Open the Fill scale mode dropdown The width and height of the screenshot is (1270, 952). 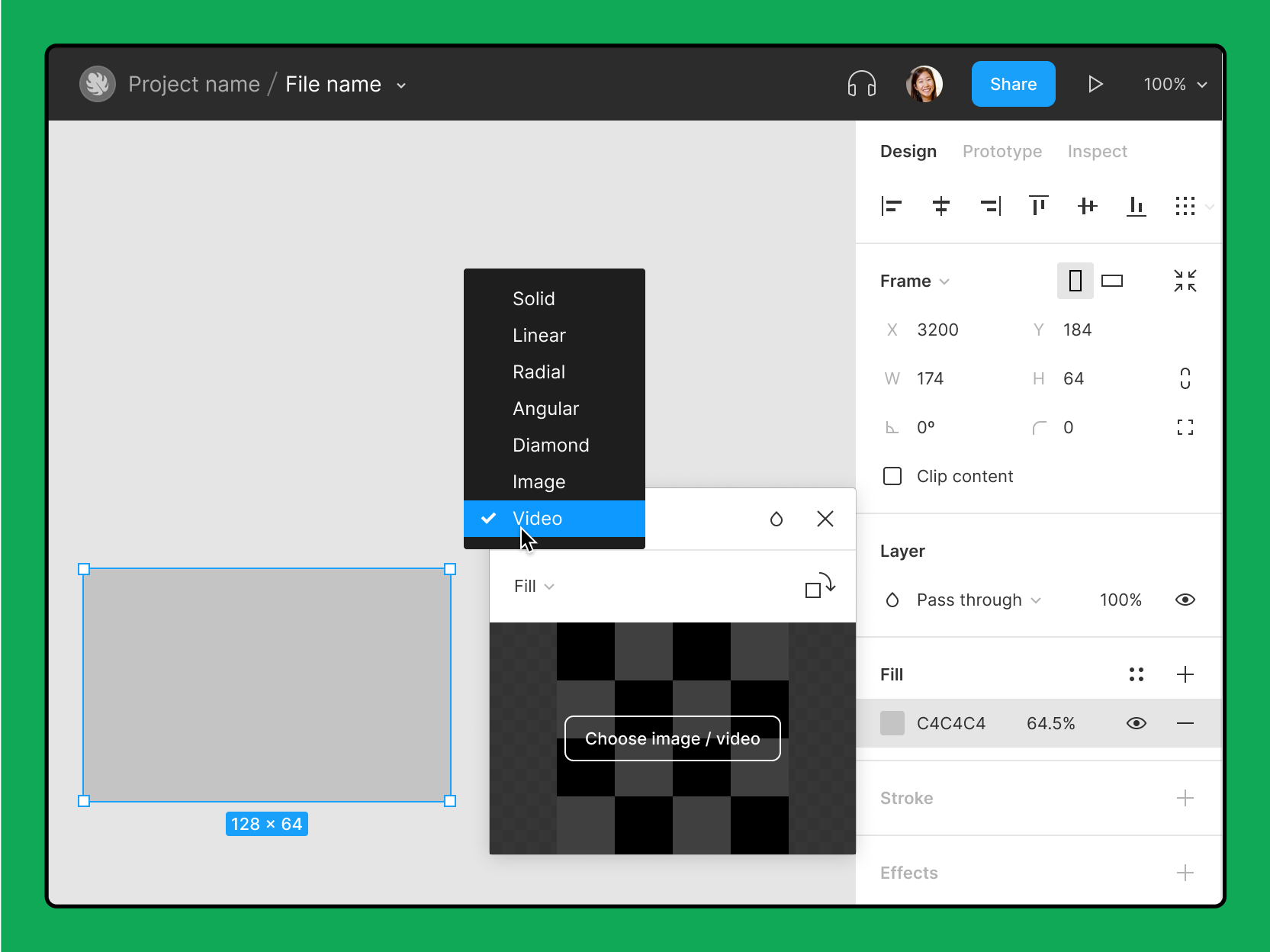[534, 586]
